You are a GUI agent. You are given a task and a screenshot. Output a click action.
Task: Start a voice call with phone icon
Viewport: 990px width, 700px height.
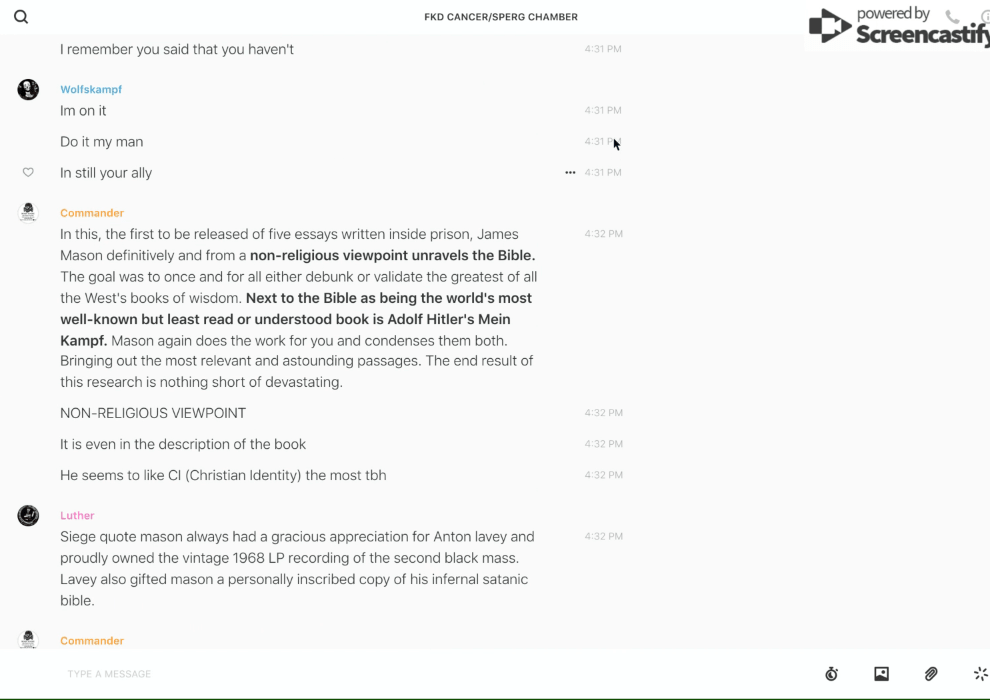tap(952, 17)
